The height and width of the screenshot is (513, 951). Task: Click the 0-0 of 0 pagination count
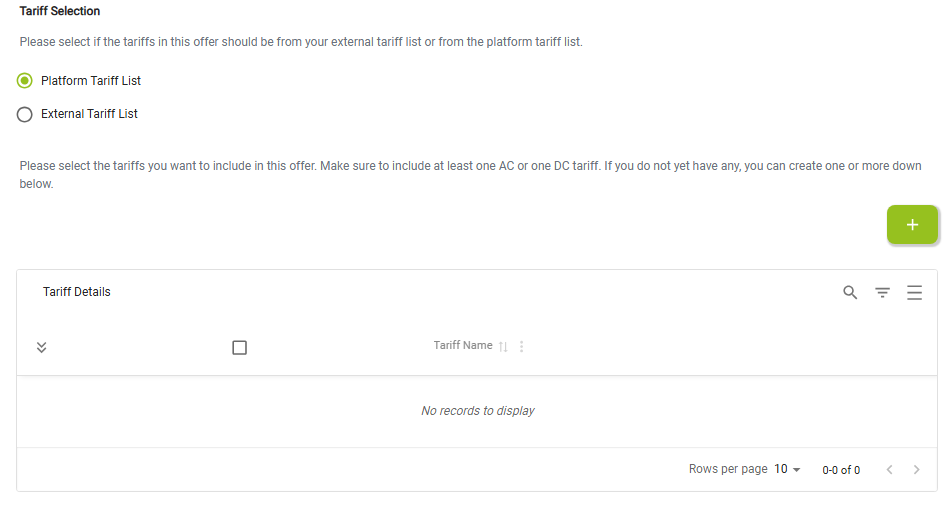841,470
